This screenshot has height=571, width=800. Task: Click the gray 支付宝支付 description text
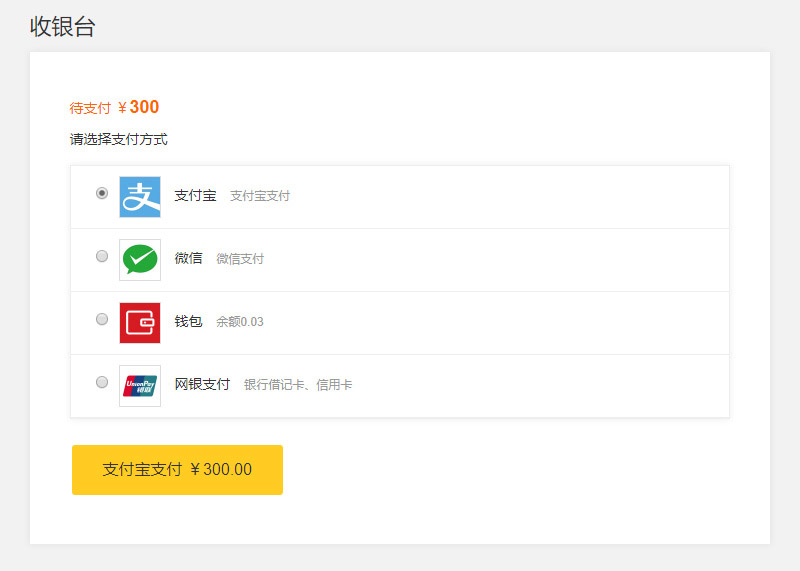(260, 196)
